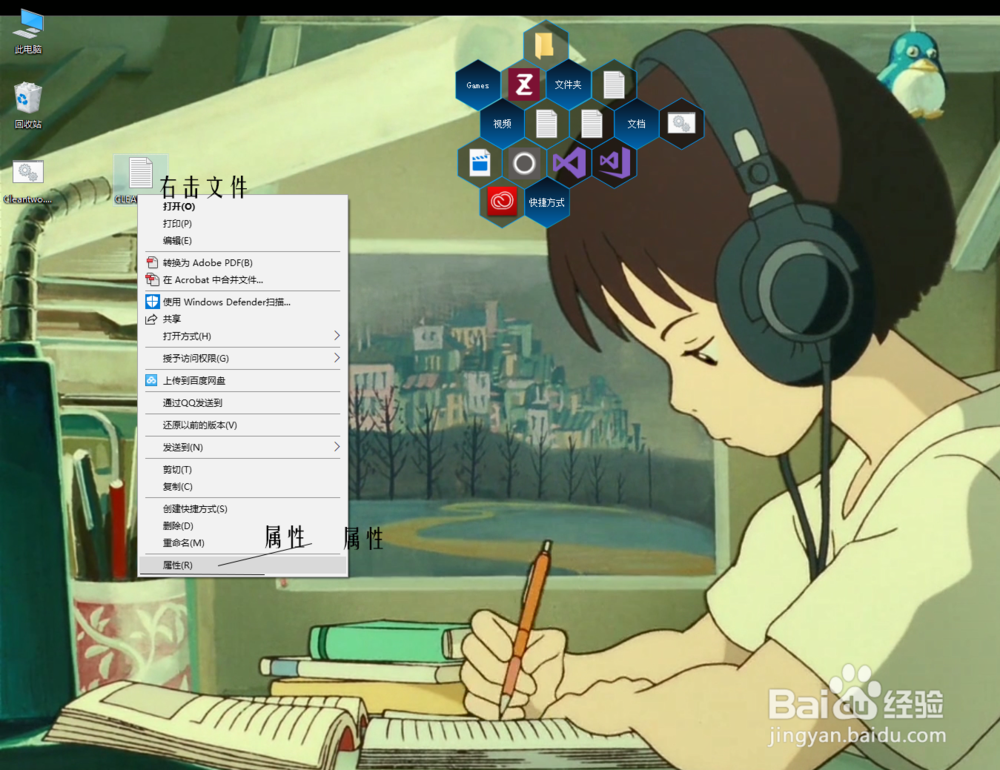The image size is (1000, 770).
Task: Click the folder hexagon atop the launcher
Action: 545,45
